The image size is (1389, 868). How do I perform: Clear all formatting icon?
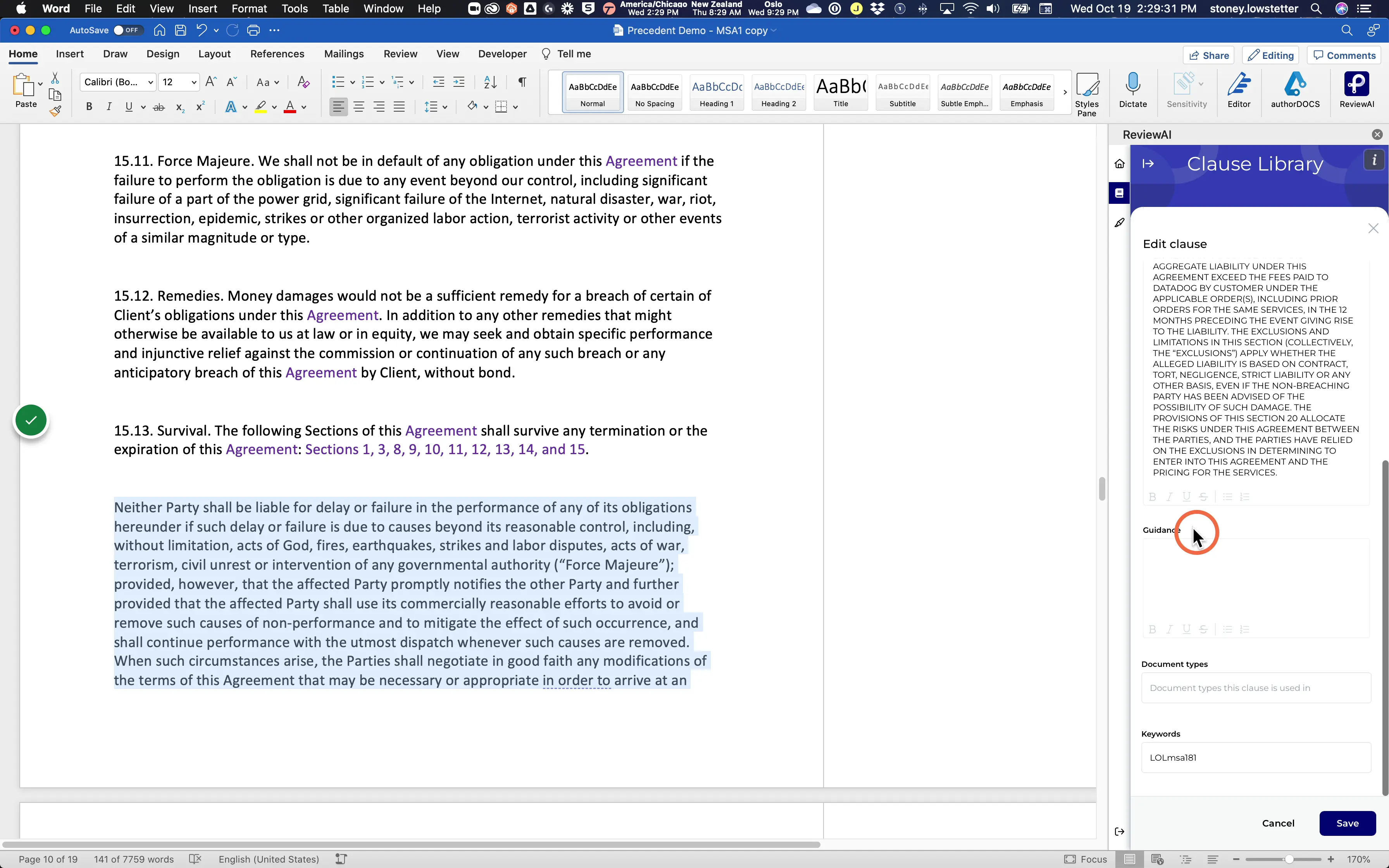click(x=303, y=82)
